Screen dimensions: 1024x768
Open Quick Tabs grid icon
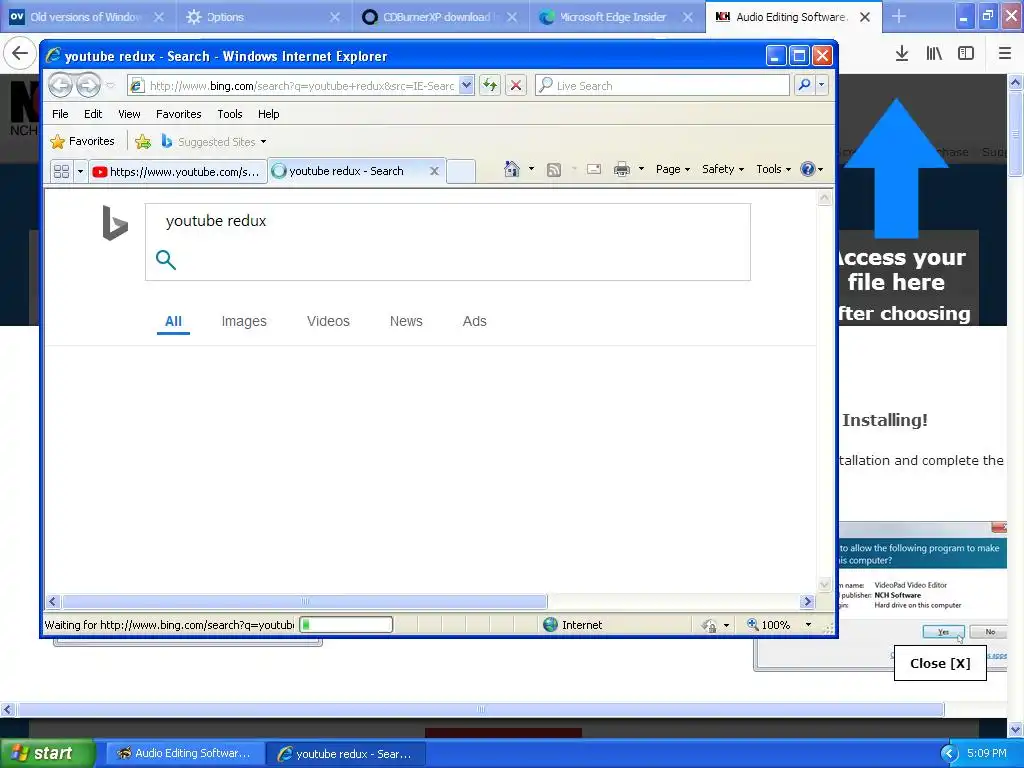tap(61, 171)
